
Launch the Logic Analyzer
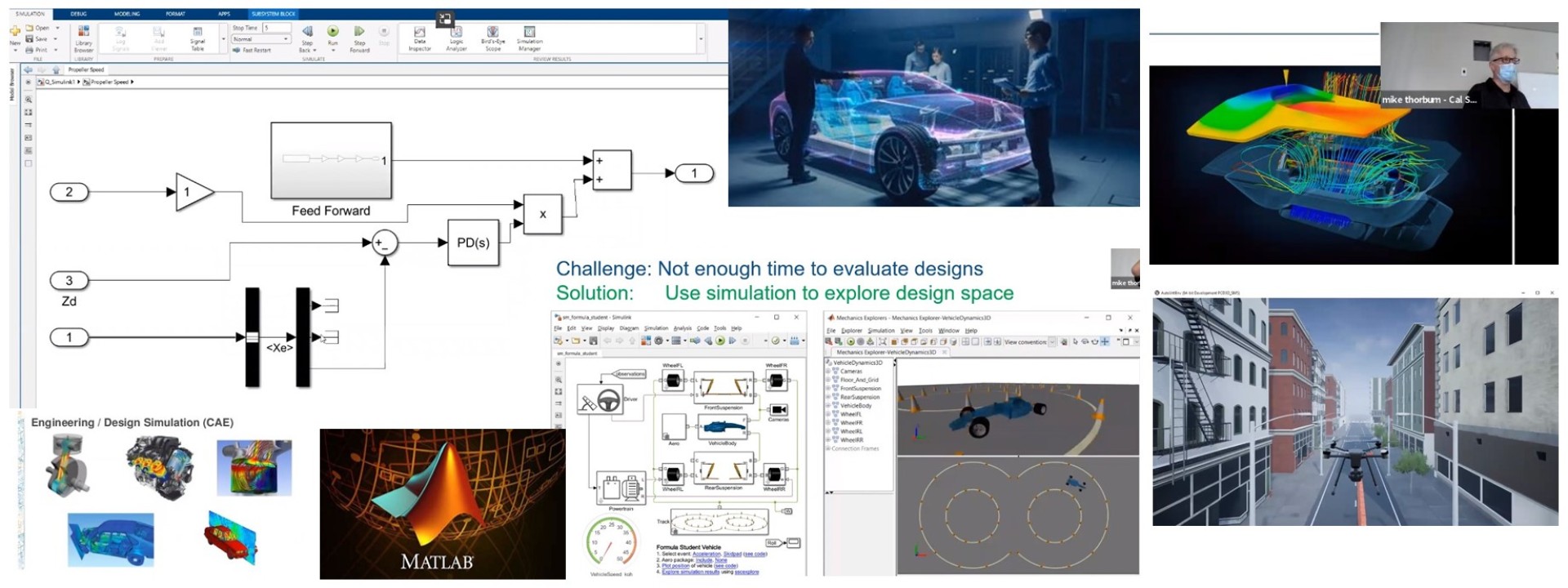pyautogui.click(x=457, y=39)
